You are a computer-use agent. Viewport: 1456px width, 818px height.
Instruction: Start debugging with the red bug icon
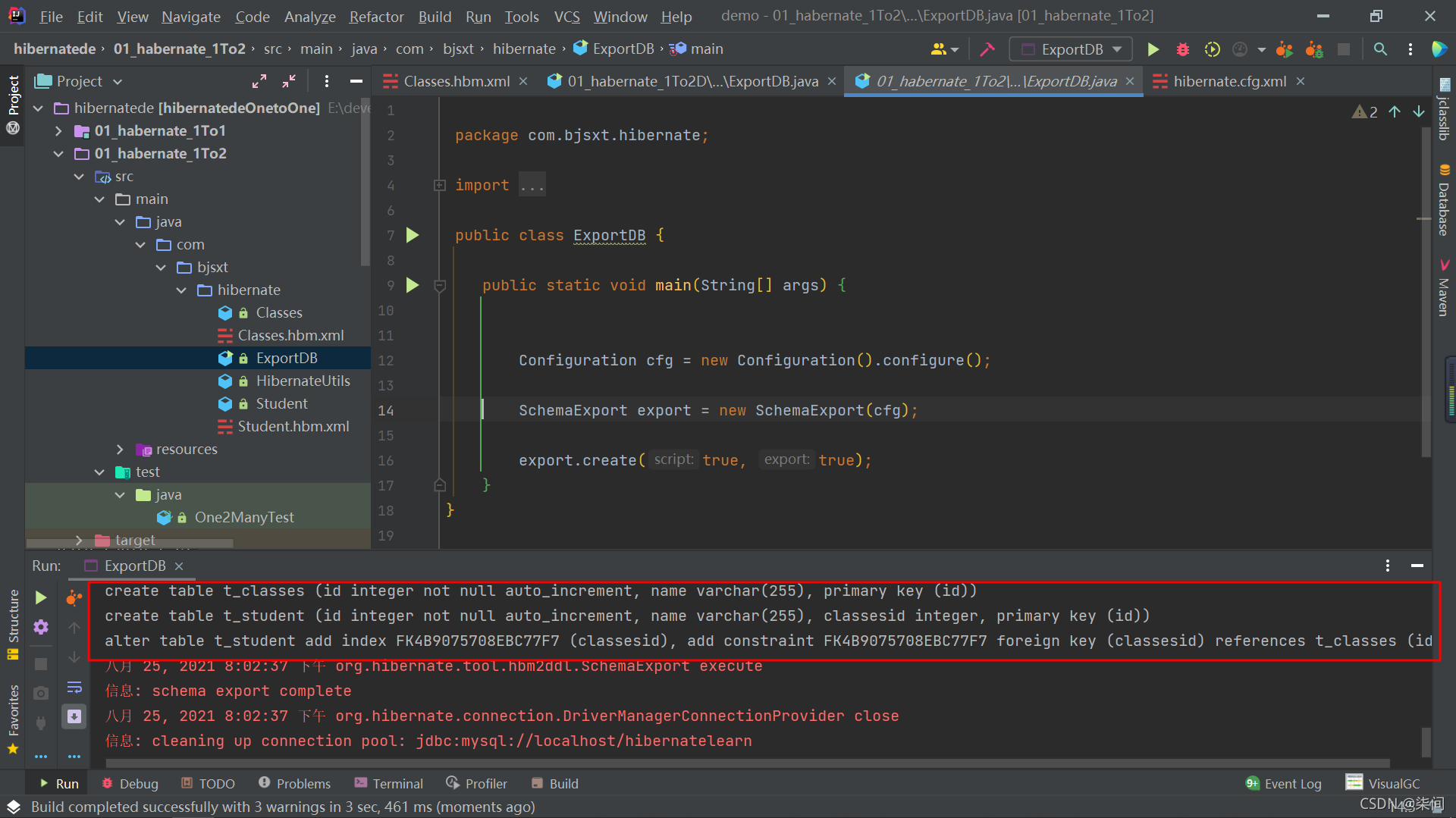pos(1182,49)
